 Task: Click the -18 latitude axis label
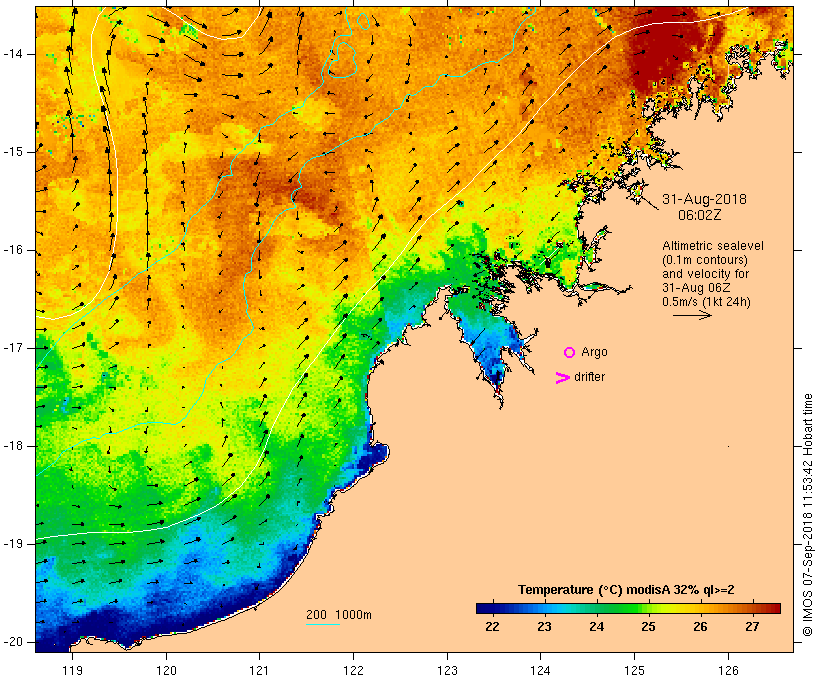tap(13, 446)
